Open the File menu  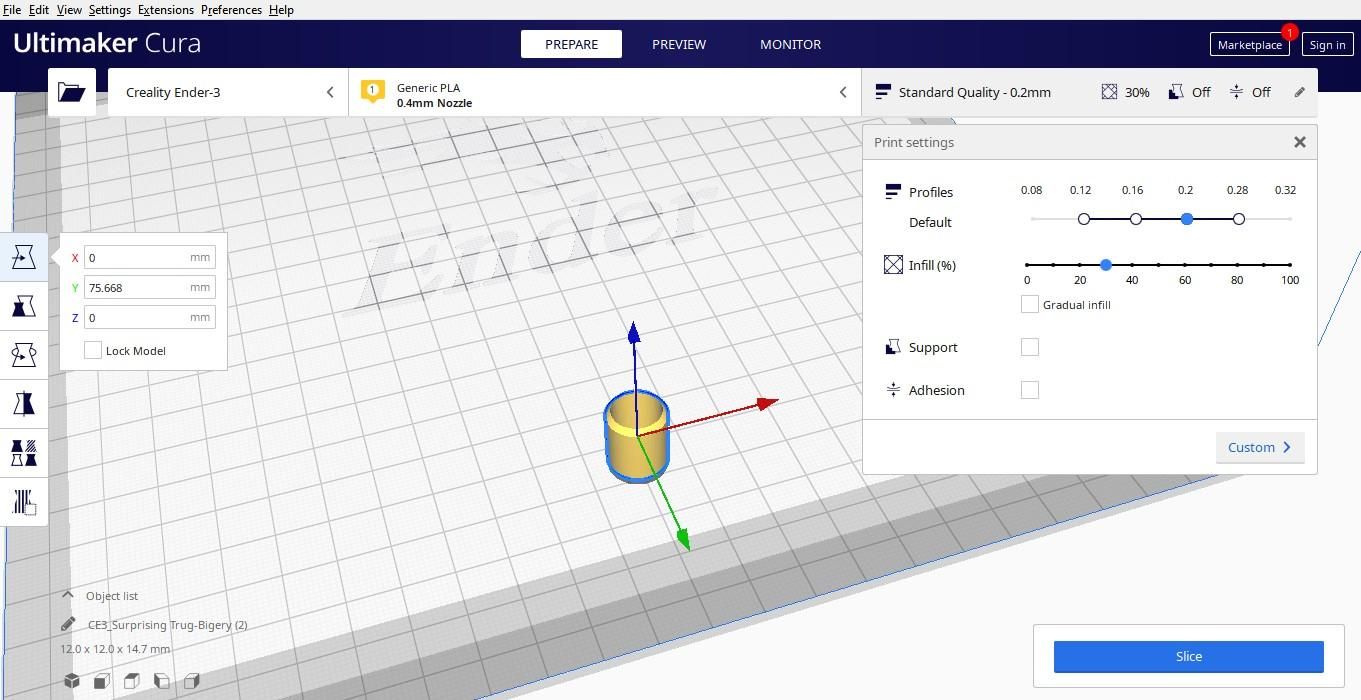click(12, 9)
